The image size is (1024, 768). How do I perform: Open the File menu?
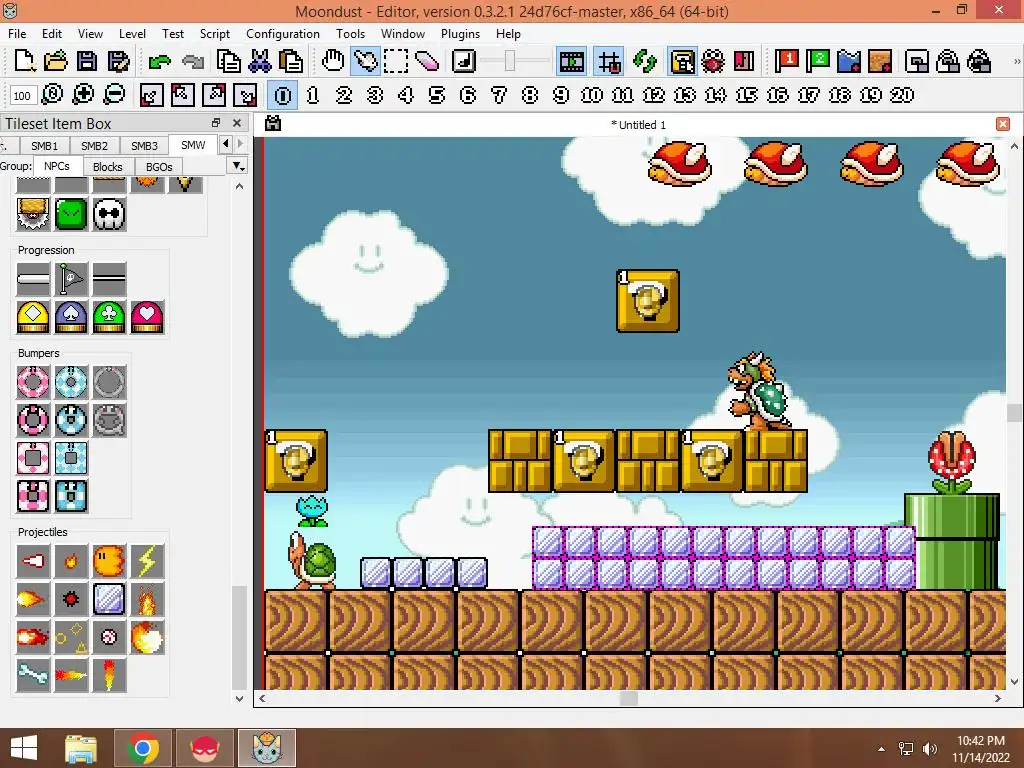[17, 33]
